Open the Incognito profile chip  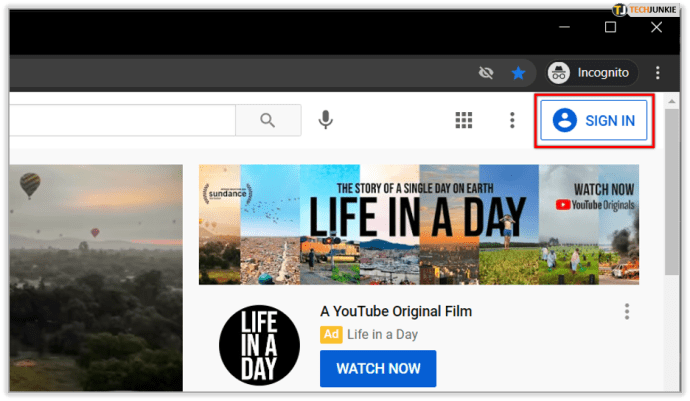pos(592,73)
